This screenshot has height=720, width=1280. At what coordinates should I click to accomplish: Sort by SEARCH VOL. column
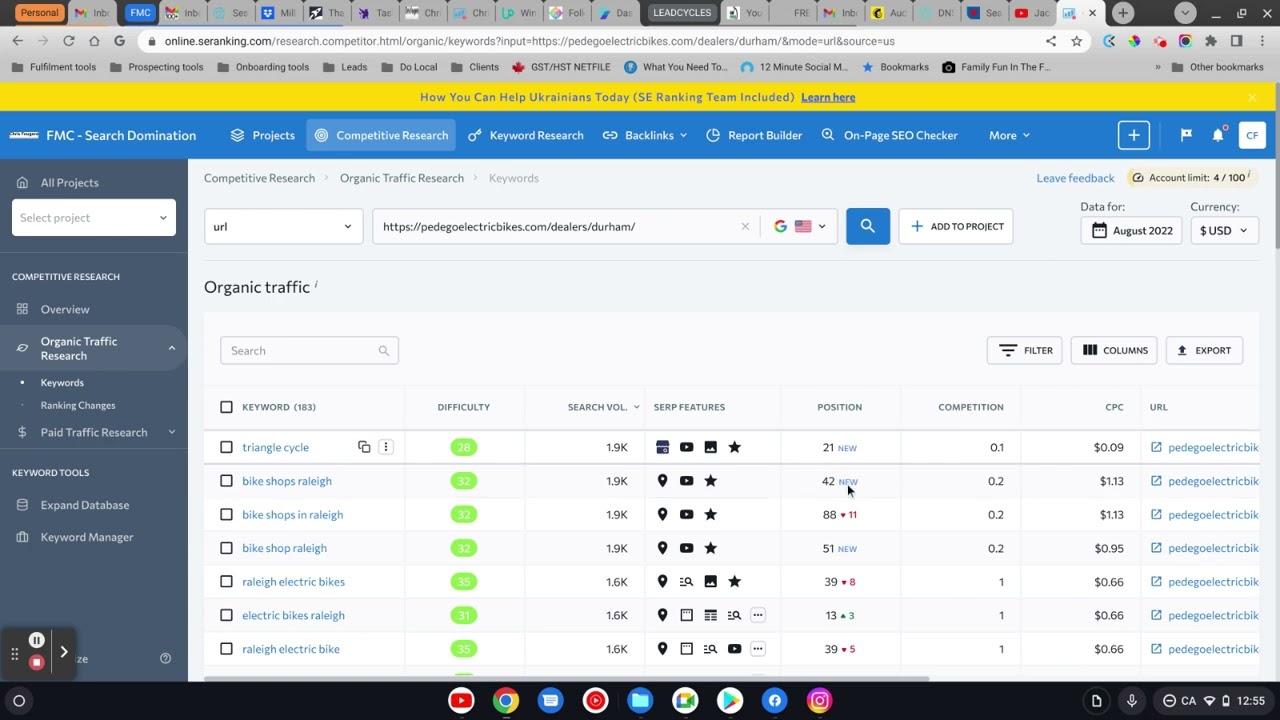click(x=603, y=407)
